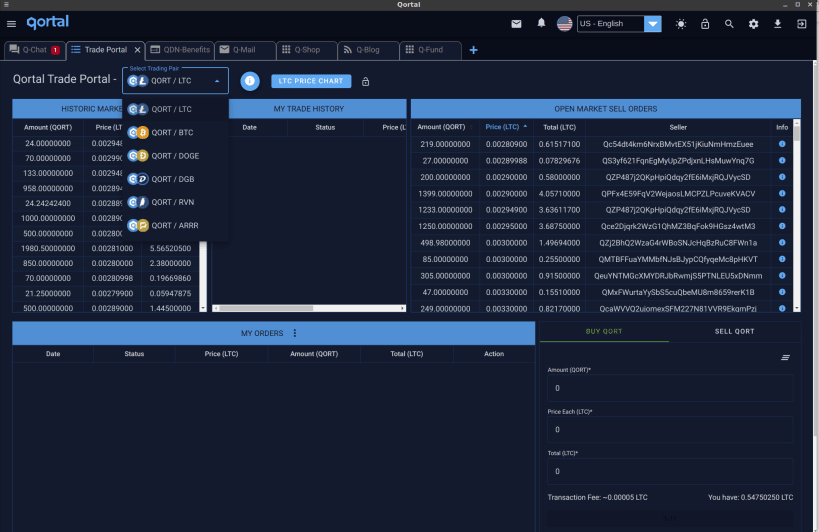The image size is (819, 532).
Task: Select QORT / DGB trading pair
Action: coord(176,179)
